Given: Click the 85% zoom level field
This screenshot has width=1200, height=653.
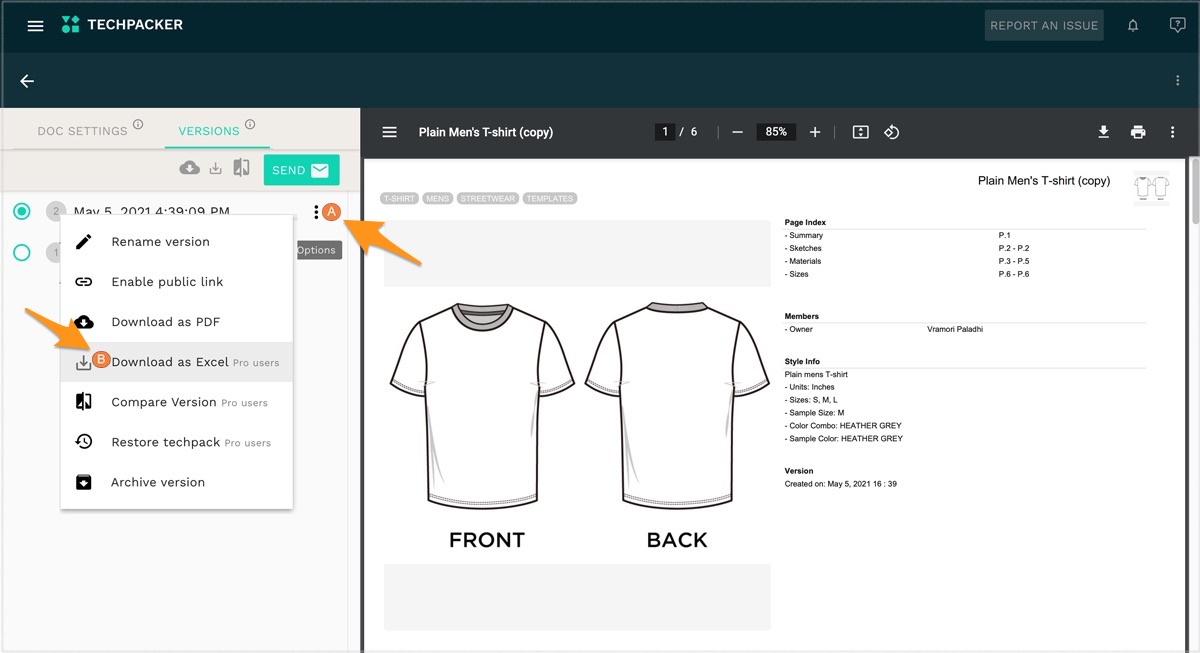Looking at the screenshot, I should (776, 132).
